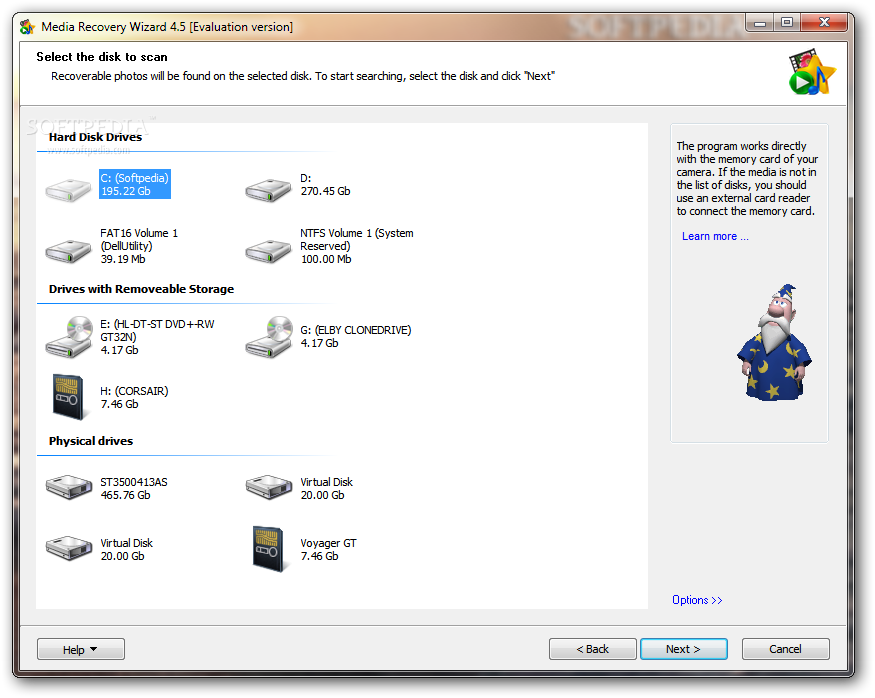
Task: Click the application icon in title bar
Action: [x=27, y=26]
